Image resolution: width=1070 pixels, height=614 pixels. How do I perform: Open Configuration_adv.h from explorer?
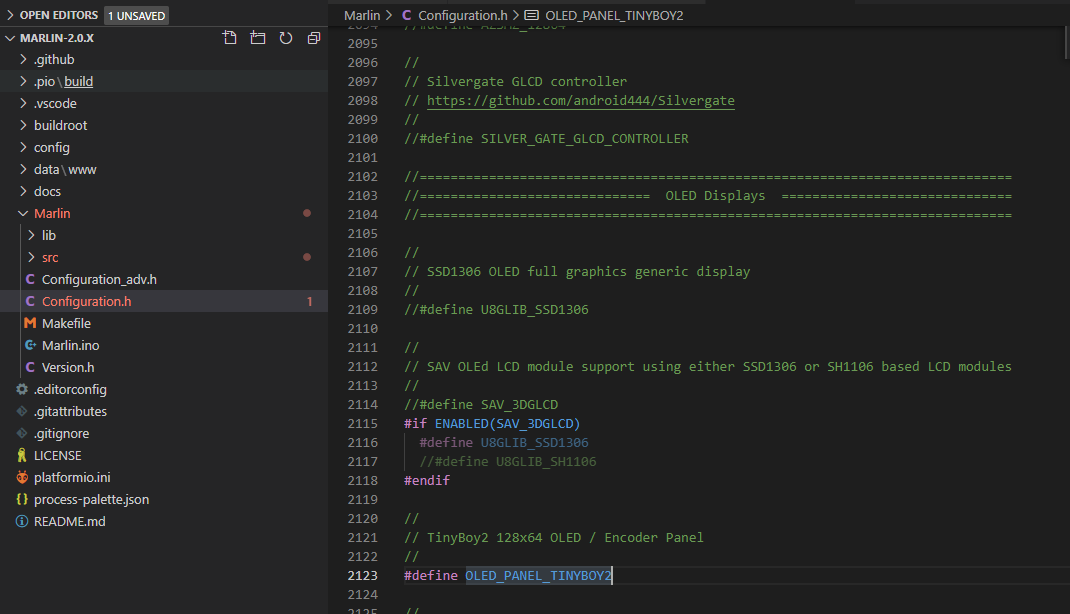99,279
